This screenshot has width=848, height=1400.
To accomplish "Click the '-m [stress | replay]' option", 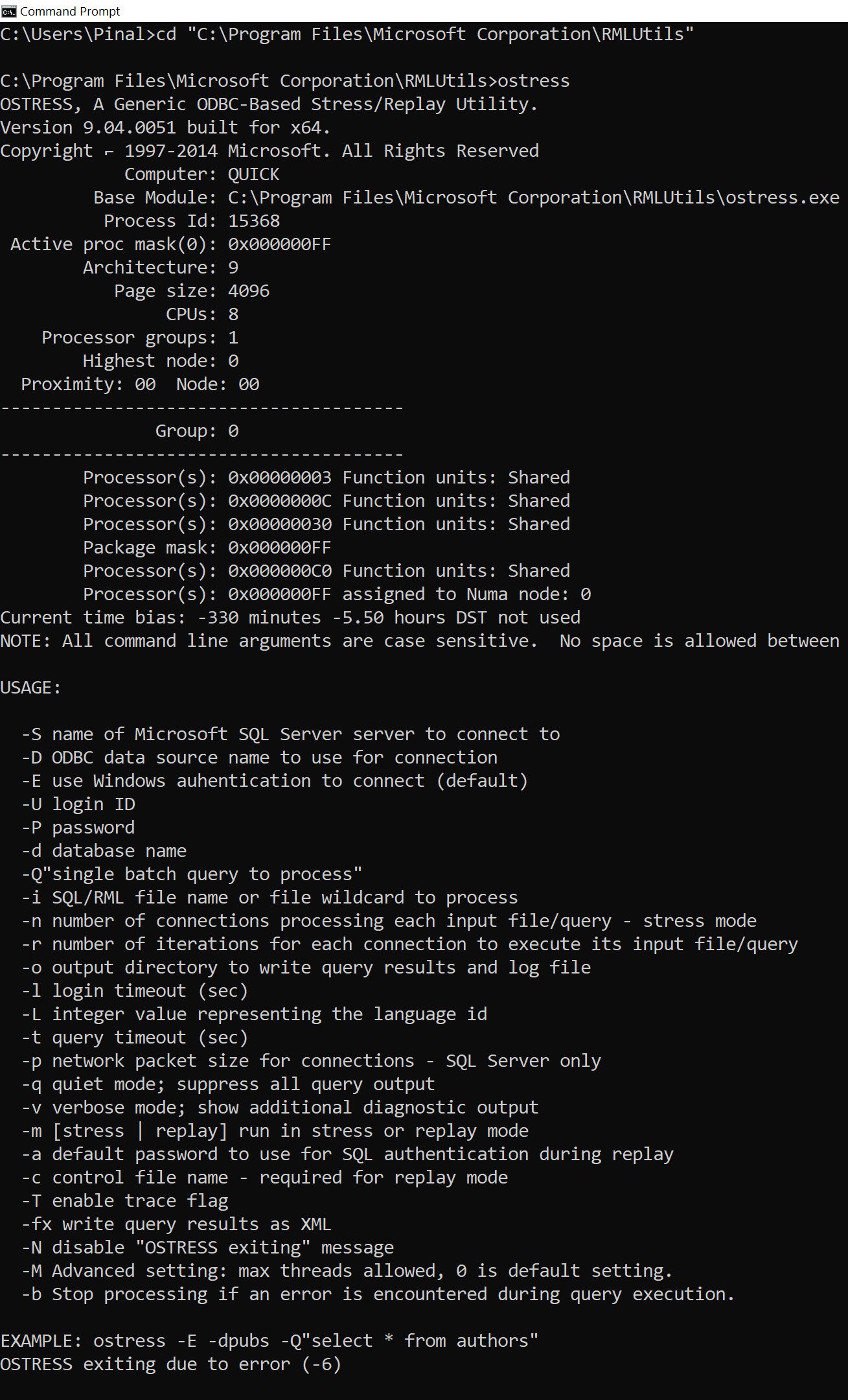I will click(x=275, y=1131).
